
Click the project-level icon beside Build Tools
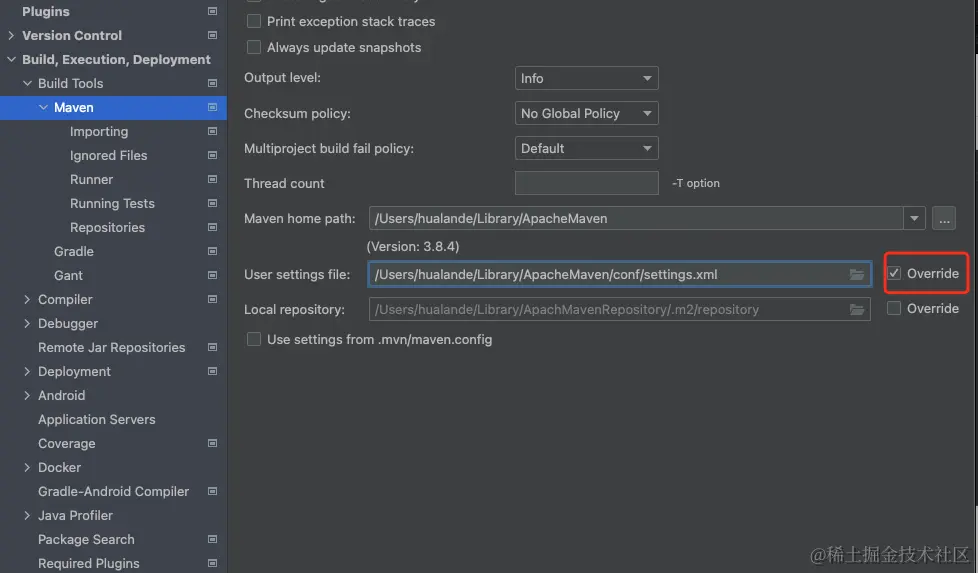pyautogui.click(x=212, y=84)
